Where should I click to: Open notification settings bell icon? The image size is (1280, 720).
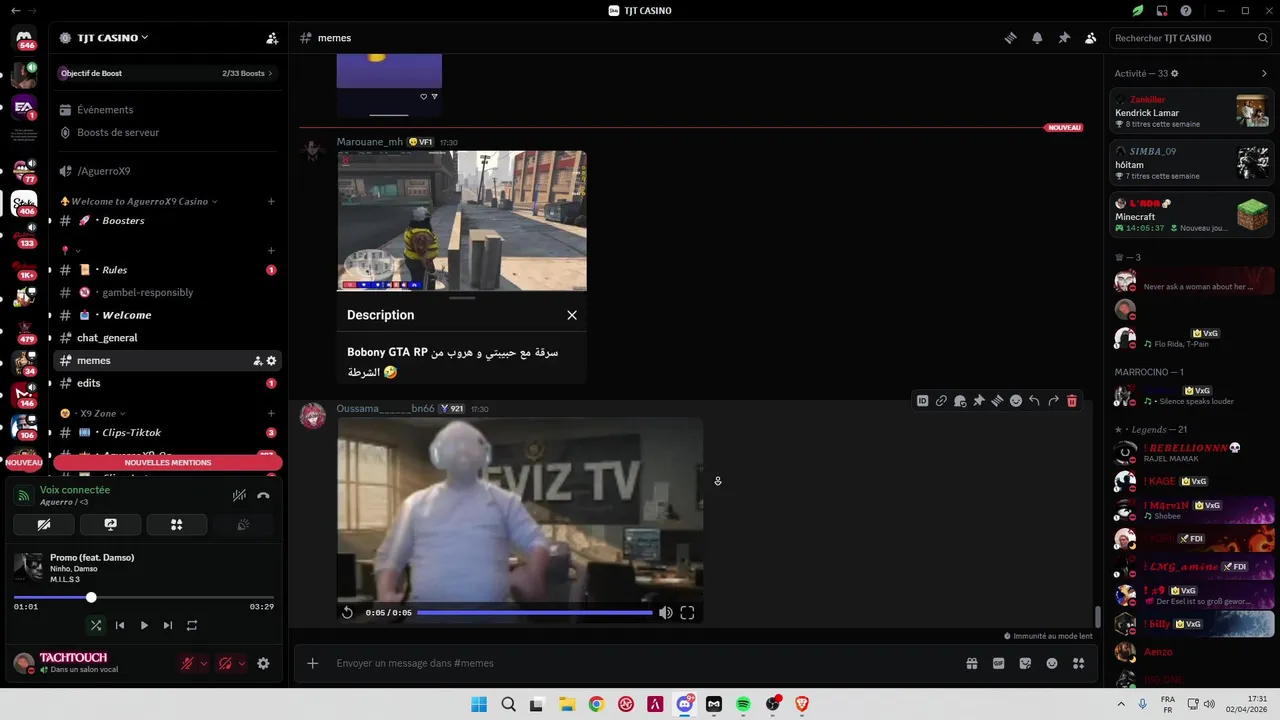click(1037, 38)
